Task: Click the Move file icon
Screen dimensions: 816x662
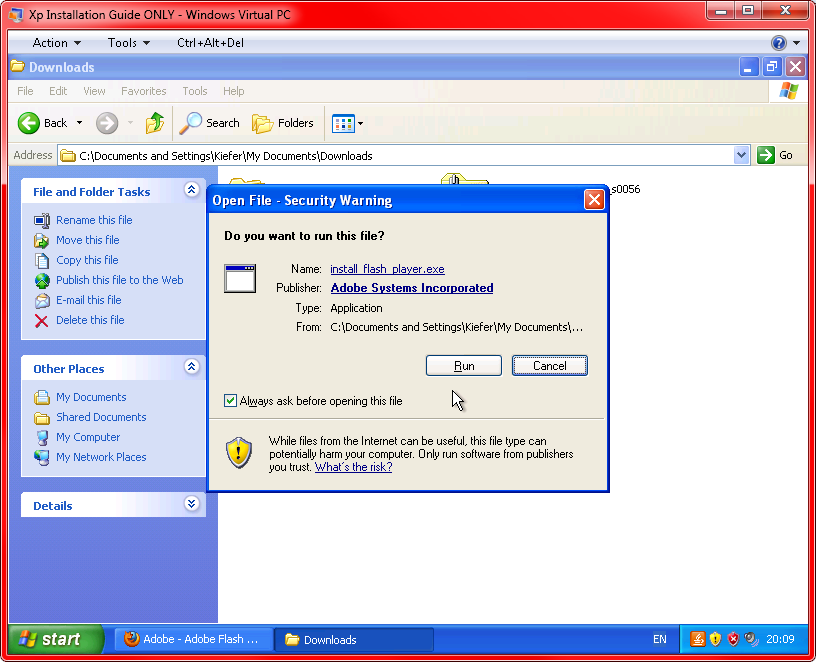Action: 42,240
